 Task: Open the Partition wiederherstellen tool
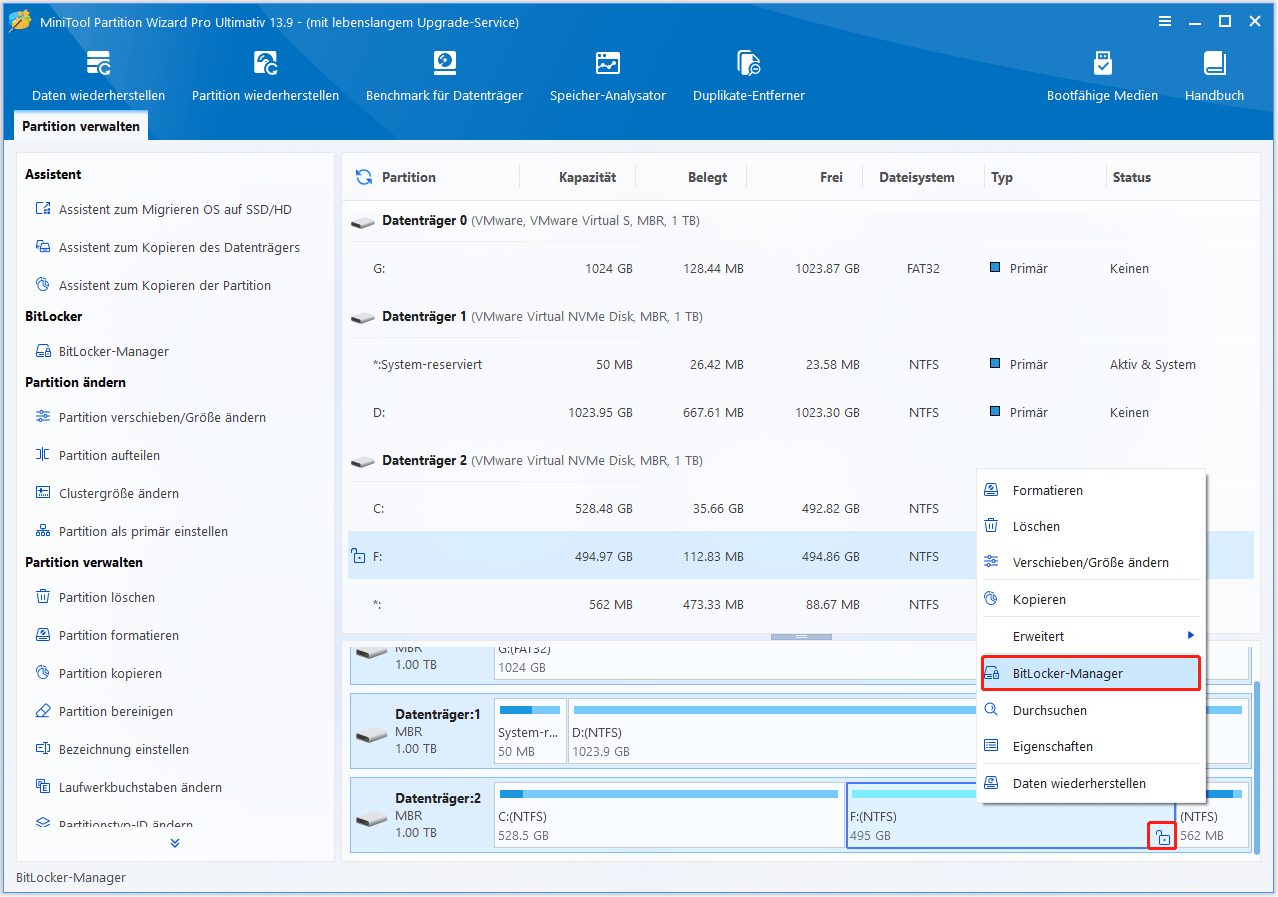(x=265, y=76)
